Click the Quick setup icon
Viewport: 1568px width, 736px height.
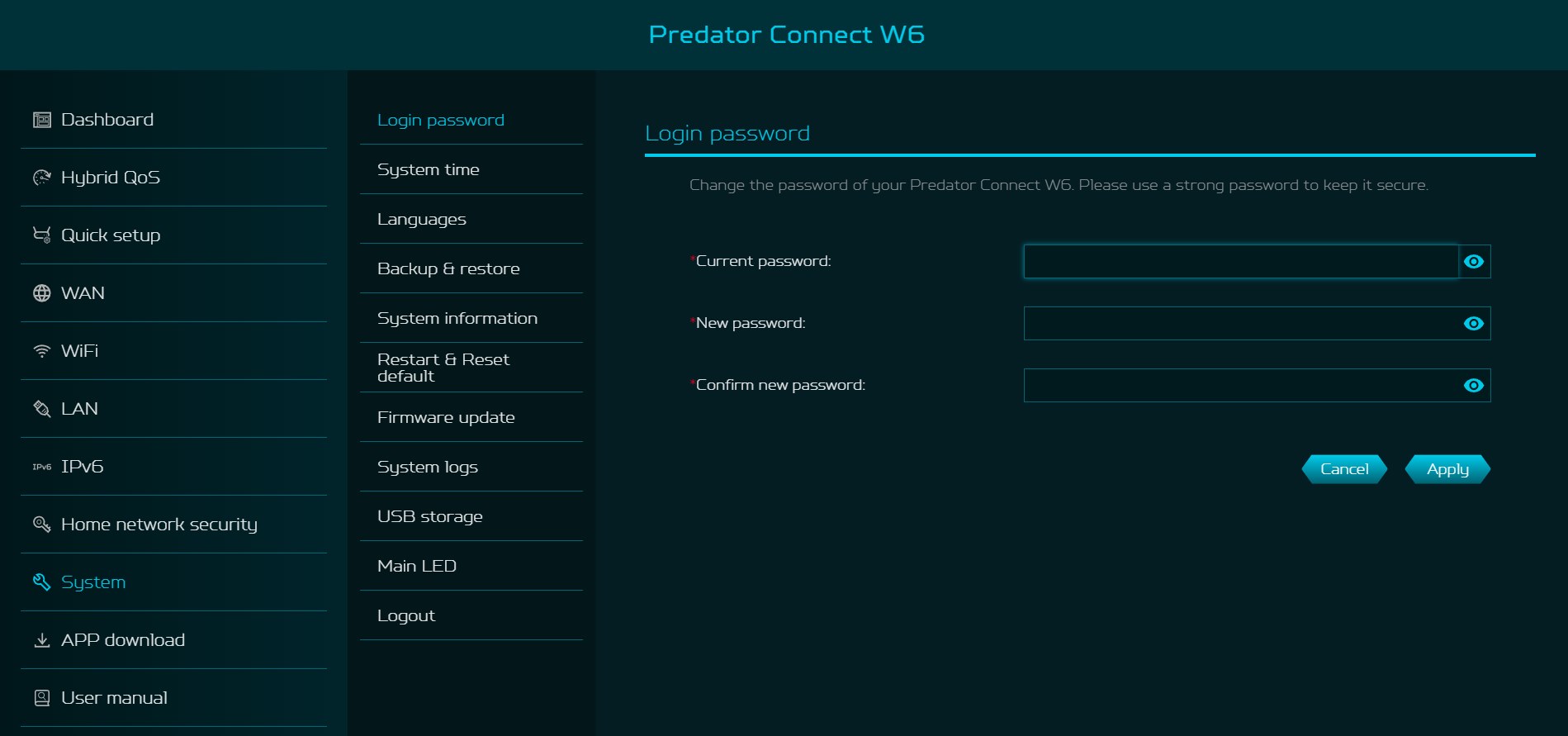coord(41,235)
